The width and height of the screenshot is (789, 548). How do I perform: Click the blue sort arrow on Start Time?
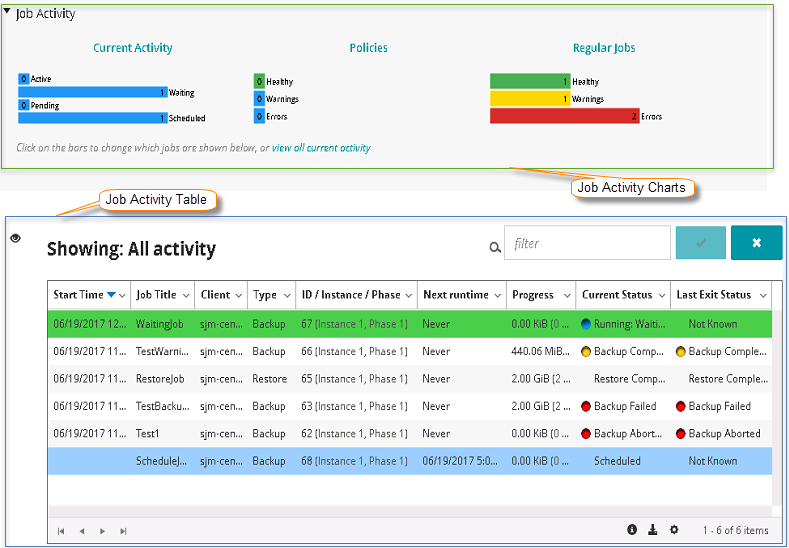111,295
